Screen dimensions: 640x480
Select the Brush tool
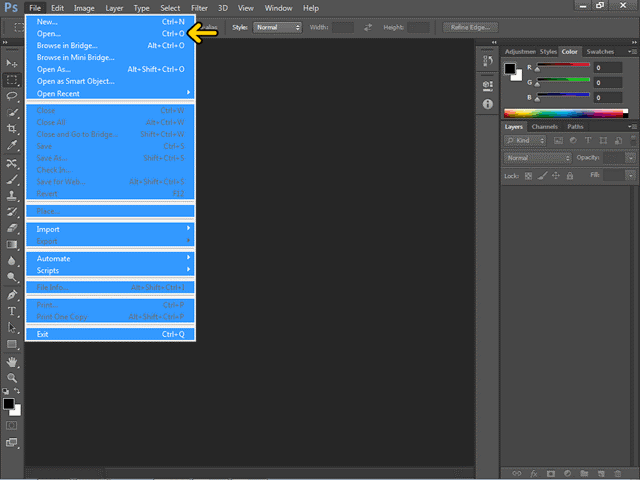12,180
